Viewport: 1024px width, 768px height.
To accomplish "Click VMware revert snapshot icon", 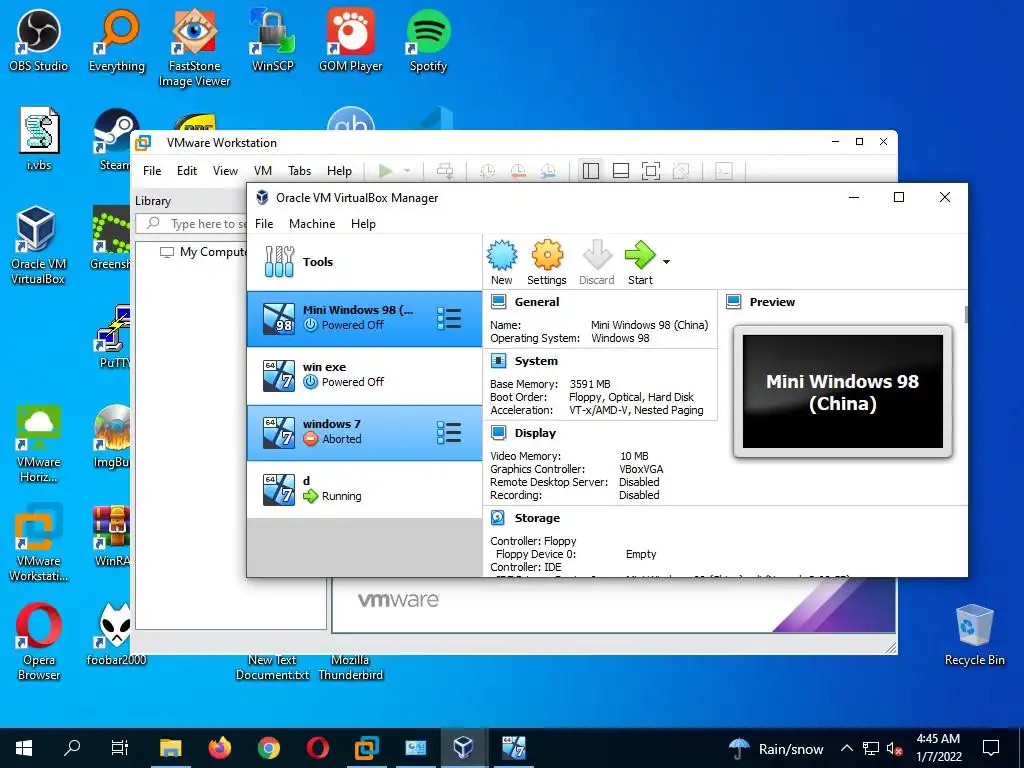I will [518, 171].
